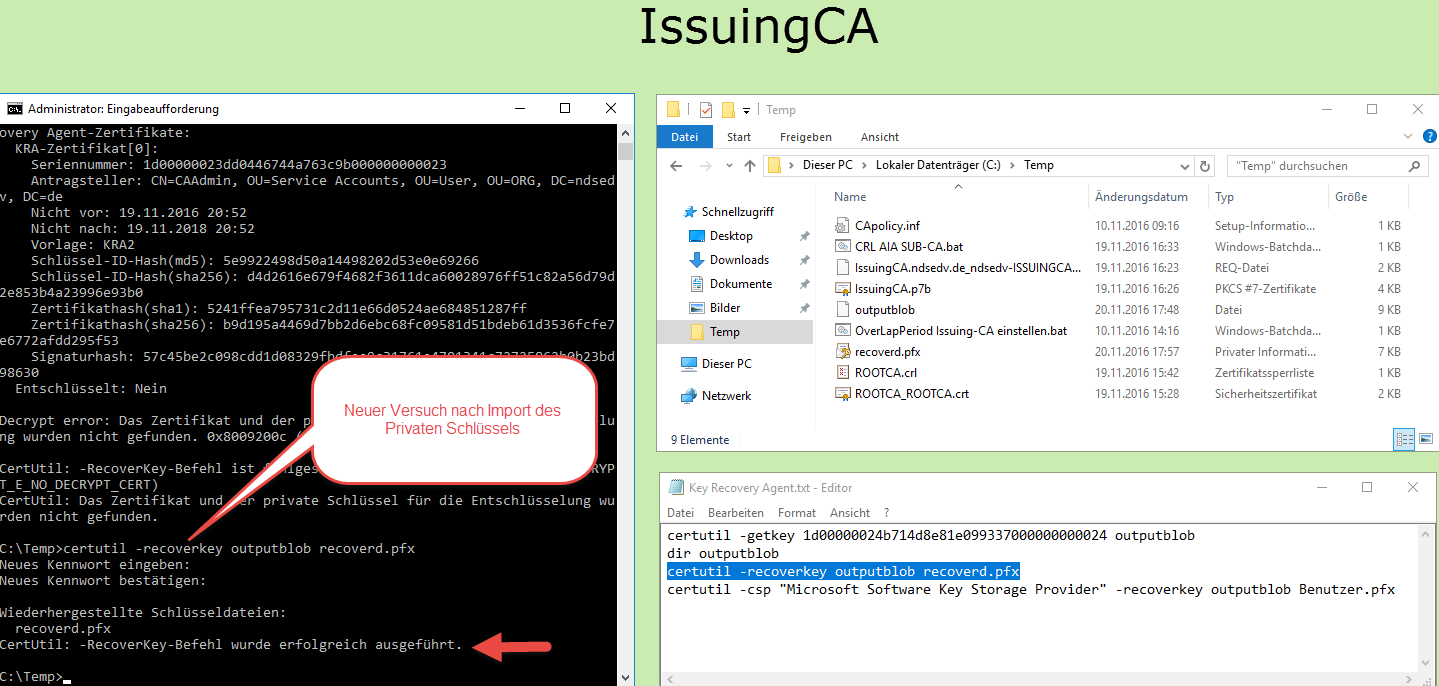
Task: Open recent locations dropdown arrow
Action: click(x=729, y=166)
